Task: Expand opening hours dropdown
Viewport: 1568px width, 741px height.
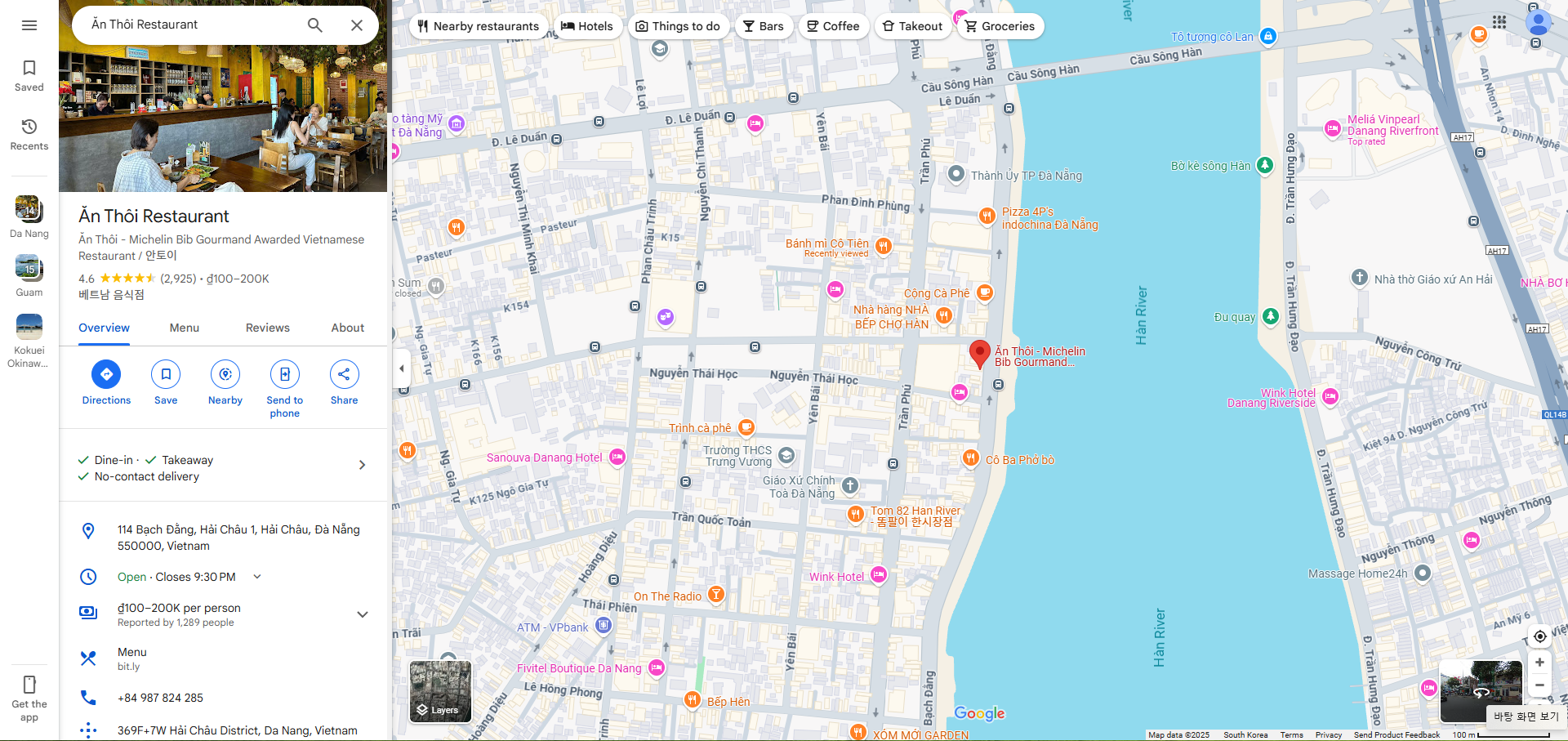Action: 257,577
